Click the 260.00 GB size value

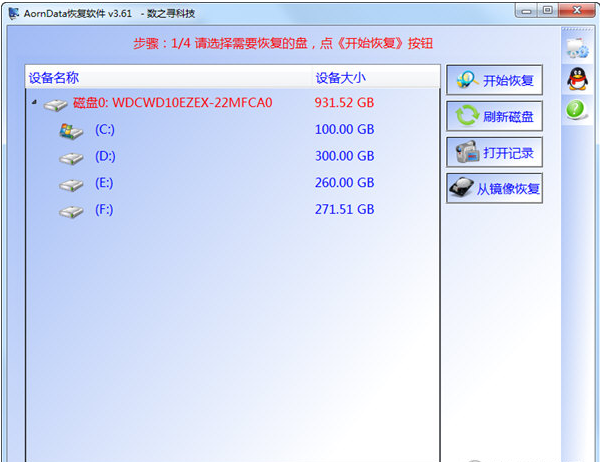click(344, 183)
